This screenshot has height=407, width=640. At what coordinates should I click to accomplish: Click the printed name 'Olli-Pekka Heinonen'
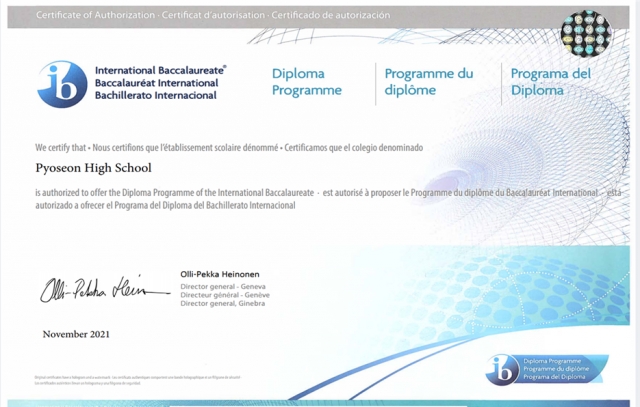(220, 274)
